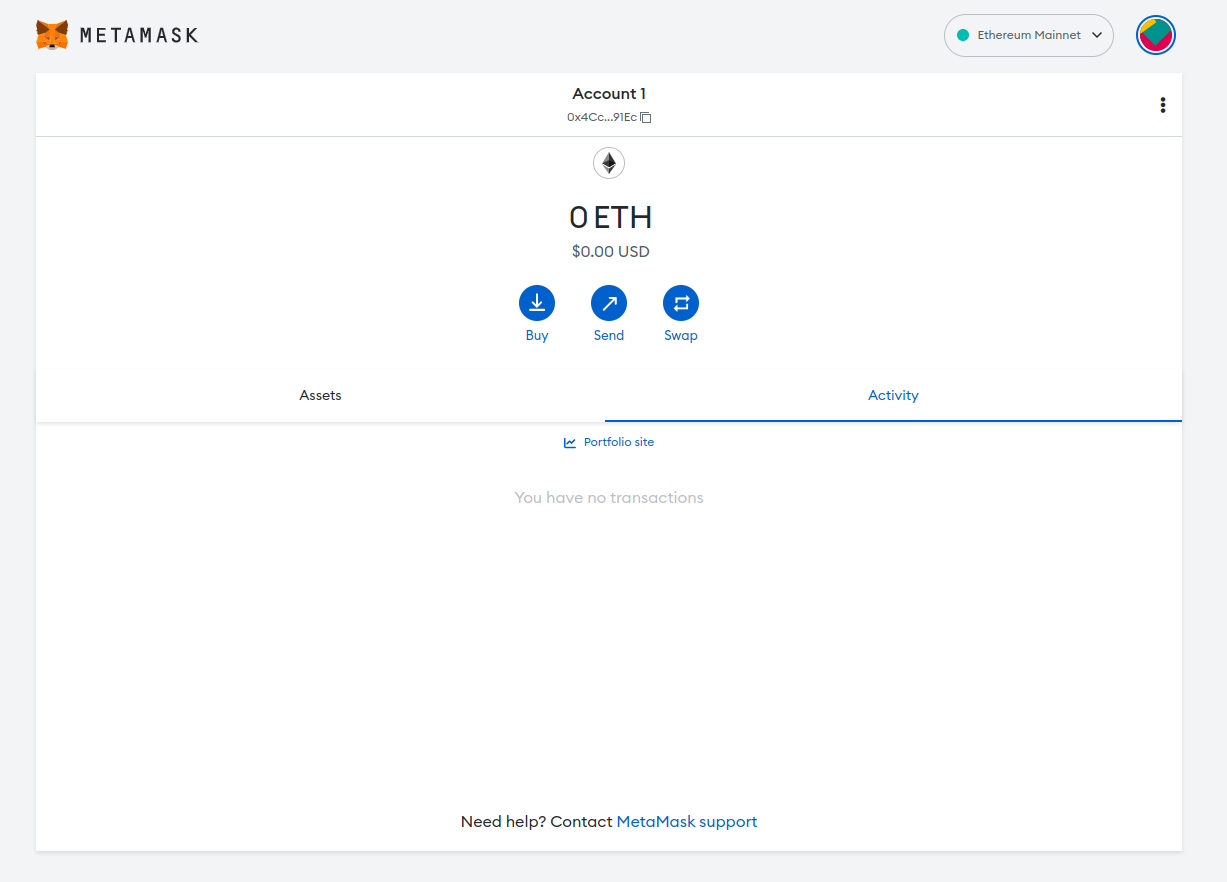Open the Portfolio site link

(x=609, y=442)
